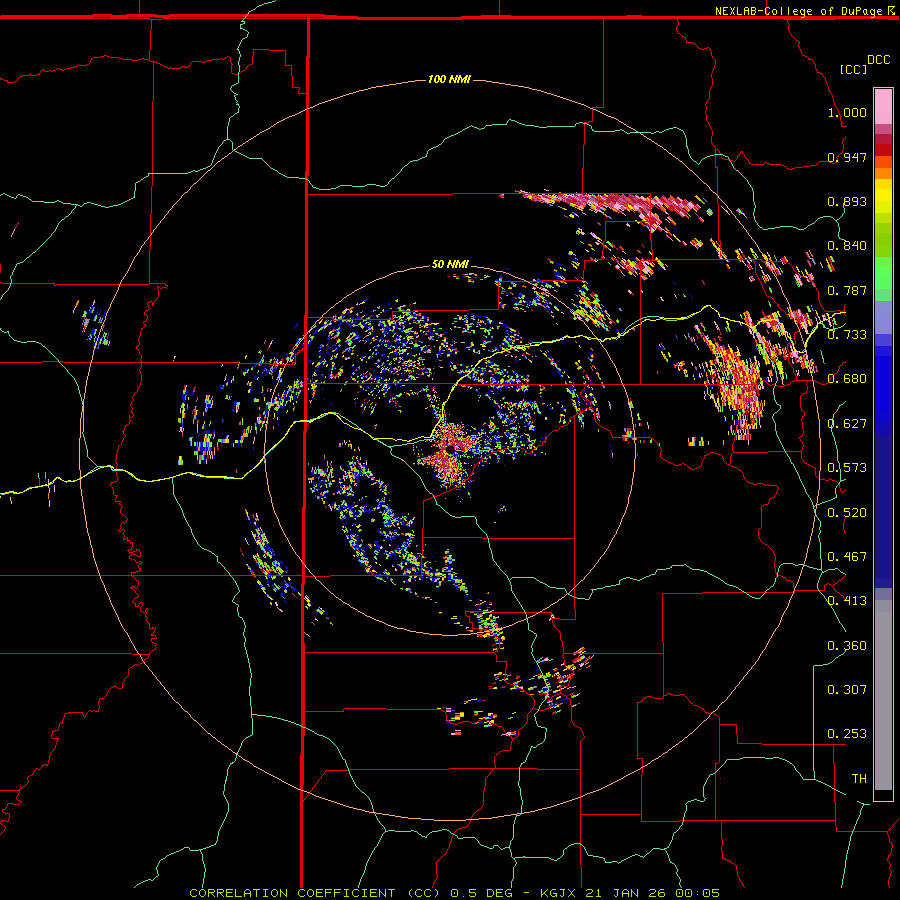
Task: Select the 0.787 color scale value
Action: click(x=847, y=290)
